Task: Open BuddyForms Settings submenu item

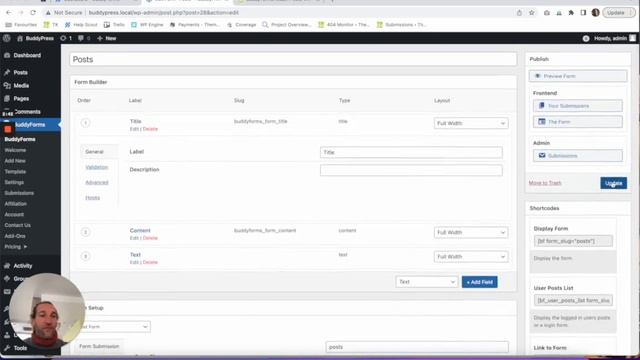Action: click(x=14, y=182)
